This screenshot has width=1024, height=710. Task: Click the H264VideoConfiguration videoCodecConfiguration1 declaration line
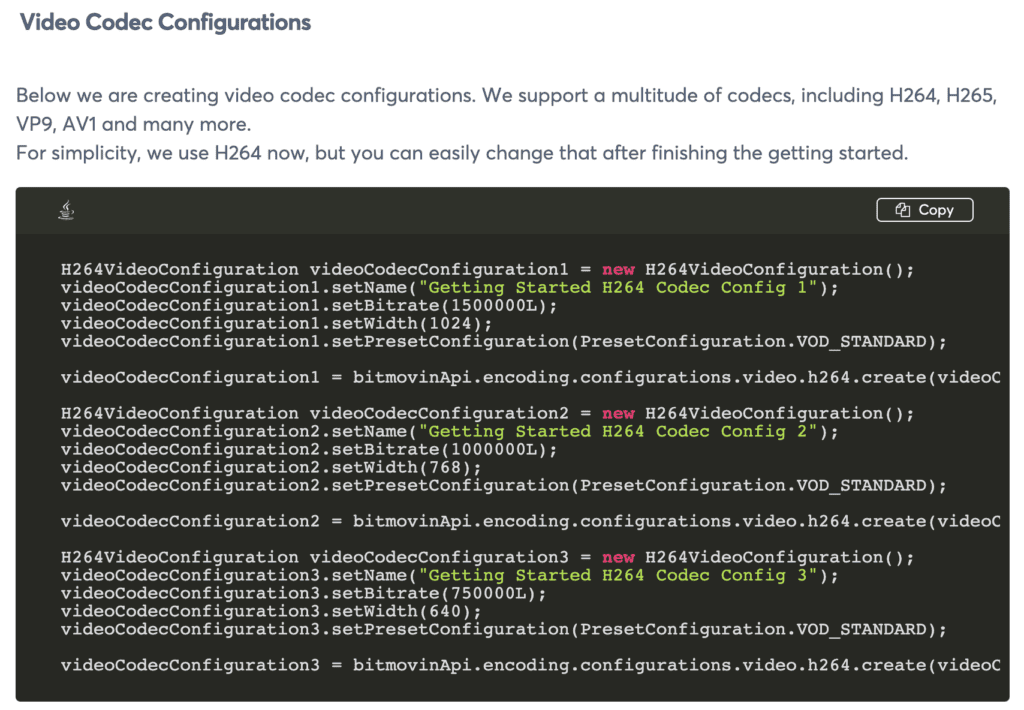pyautogui.click(x=487, y=270)
